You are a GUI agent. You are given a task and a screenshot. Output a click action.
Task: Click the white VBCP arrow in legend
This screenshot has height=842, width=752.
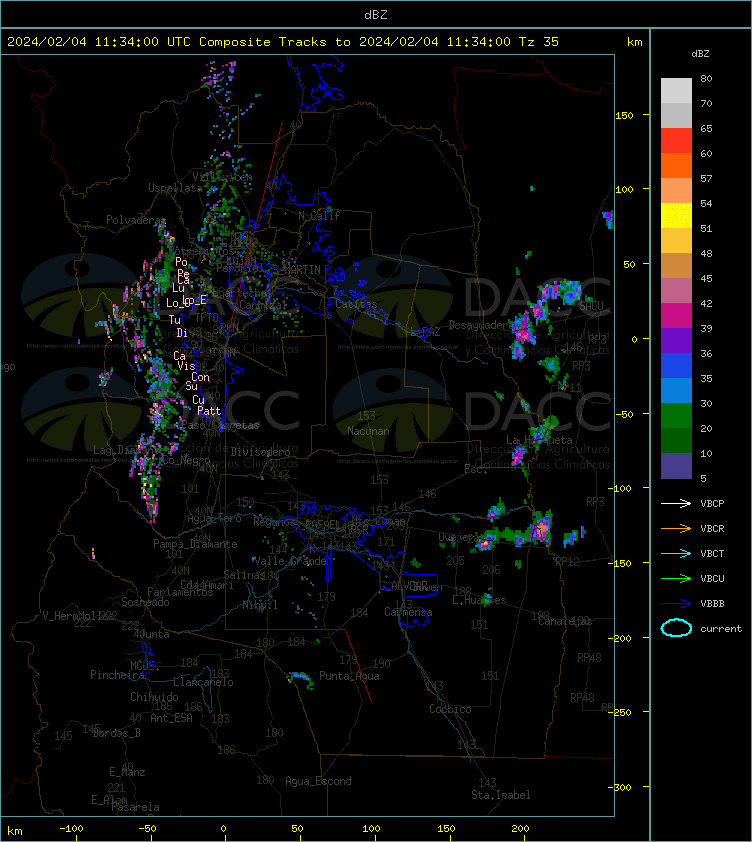click(x=676, y=503)
